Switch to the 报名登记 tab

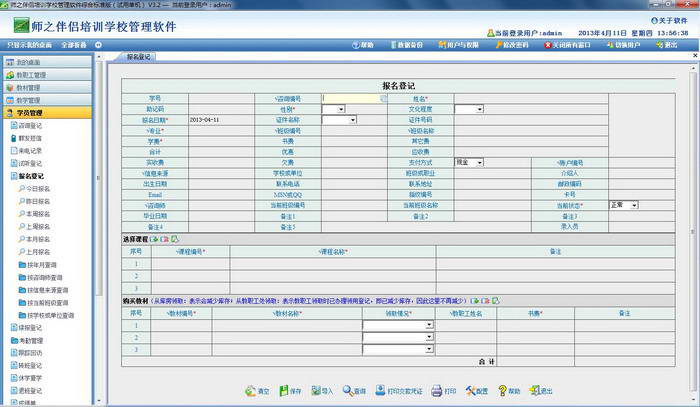pos(139,57)
